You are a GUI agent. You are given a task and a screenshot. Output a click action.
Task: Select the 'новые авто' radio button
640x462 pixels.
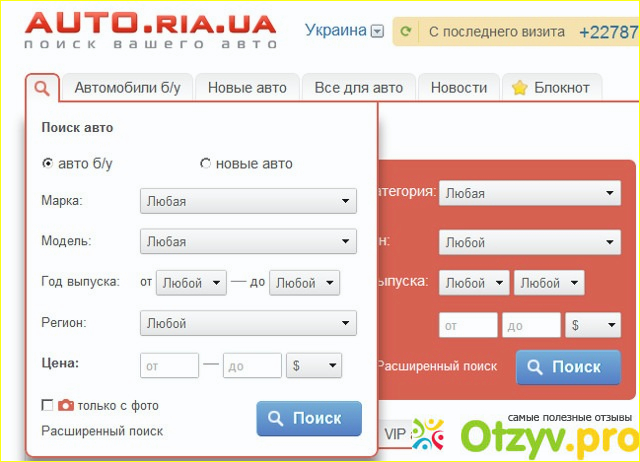(206, 164)
